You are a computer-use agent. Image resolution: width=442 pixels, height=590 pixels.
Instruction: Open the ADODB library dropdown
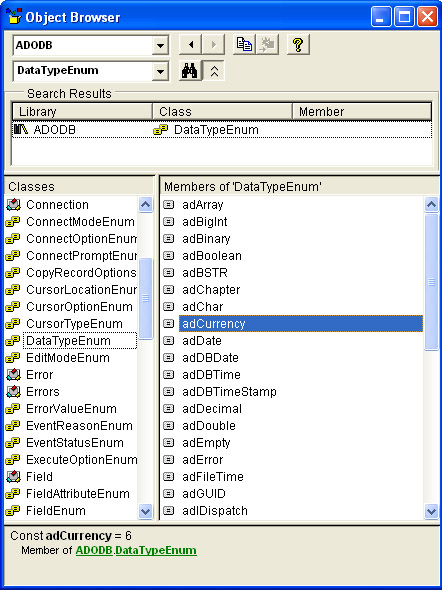click(x=160, y=46)
